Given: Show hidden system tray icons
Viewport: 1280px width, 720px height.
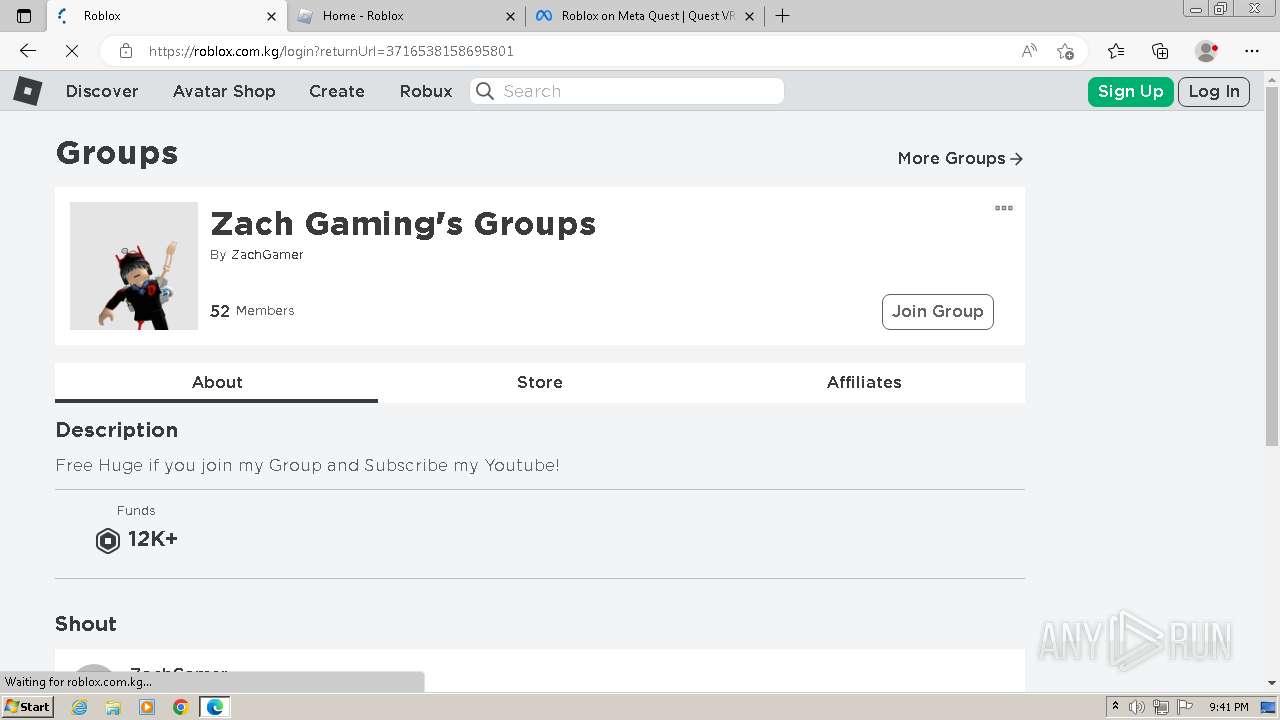Looking at the screenshot, I should click(1115, 707).
